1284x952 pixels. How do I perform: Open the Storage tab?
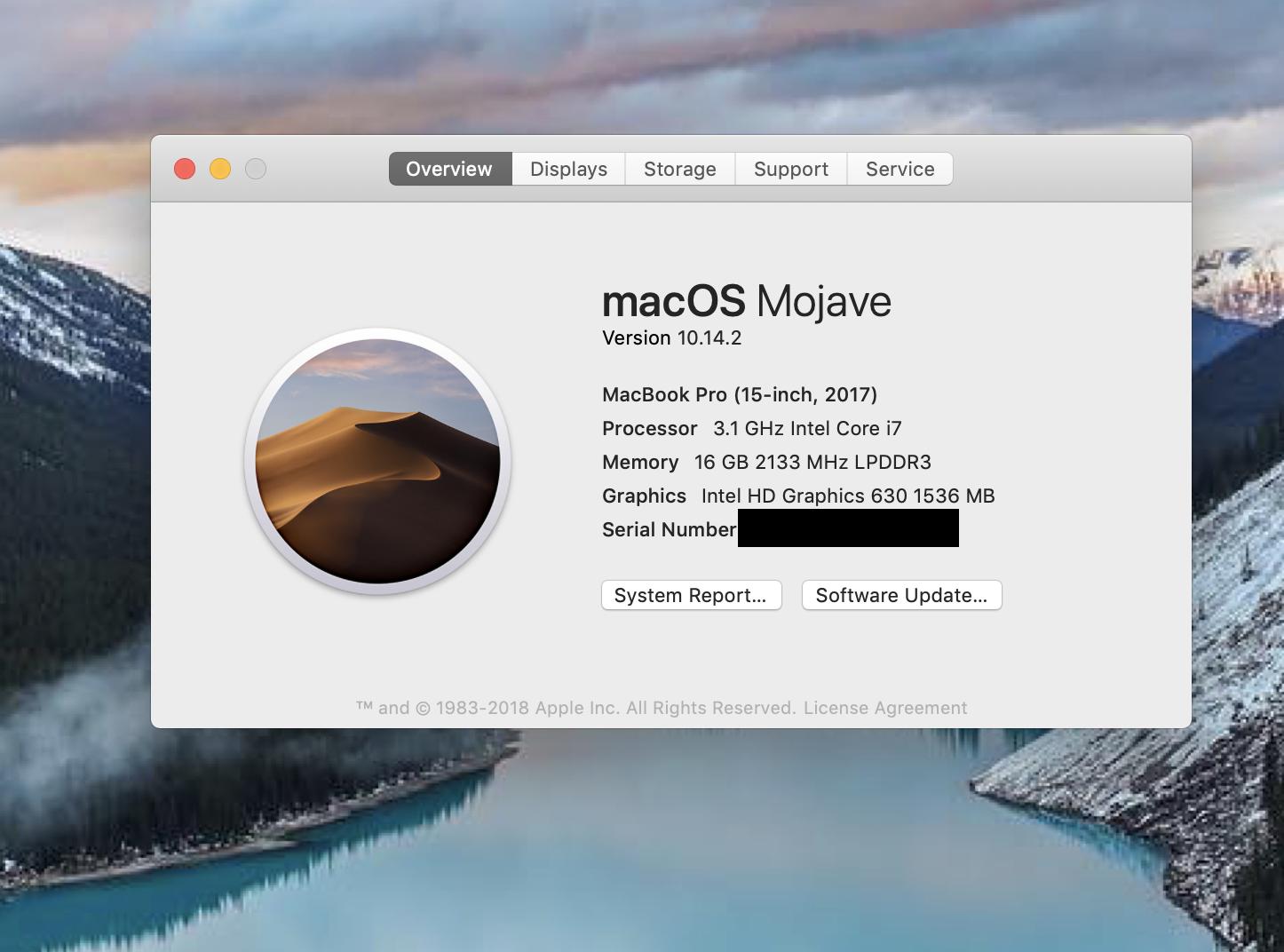(x=680, y=169)
